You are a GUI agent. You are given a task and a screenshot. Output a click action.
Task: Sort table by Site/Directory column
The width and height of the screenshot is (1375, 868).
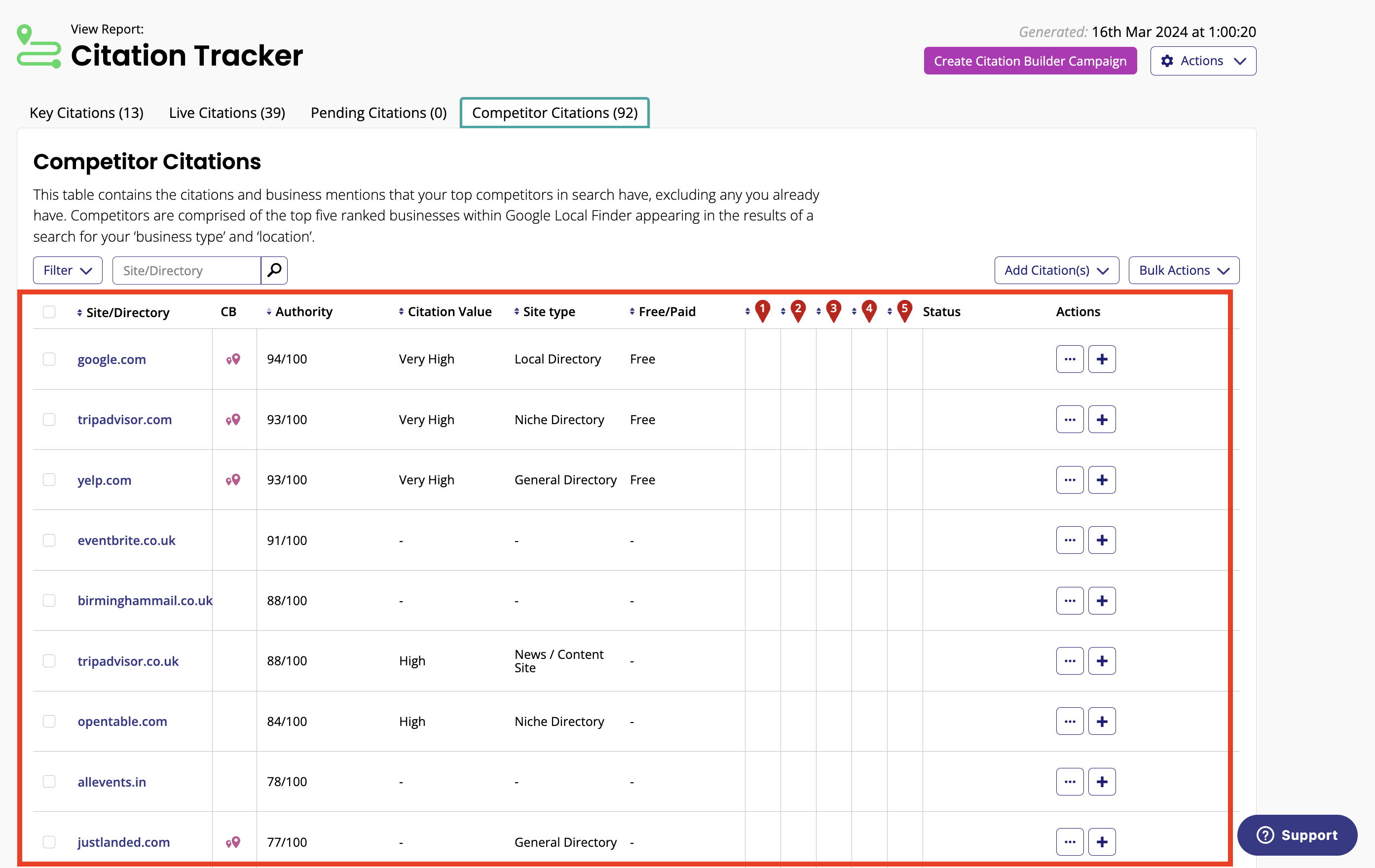(123, 312)
